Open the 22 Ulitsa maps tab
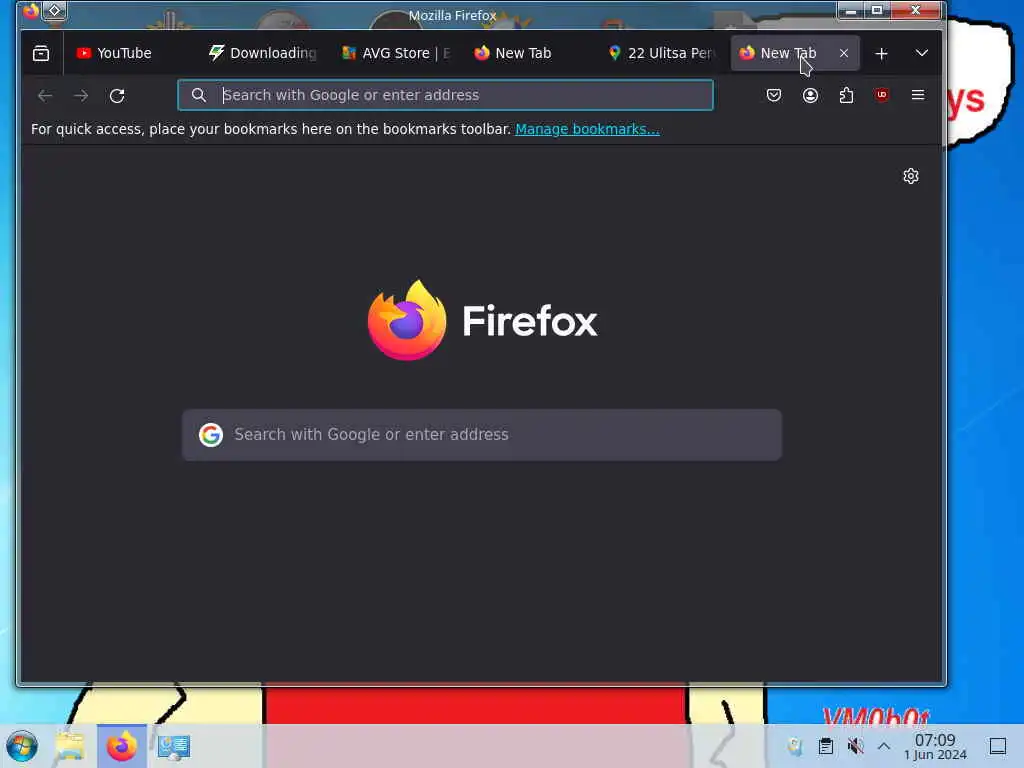Screen dimensions: 1024x768 pyautogui.click(x=661, y=53)
